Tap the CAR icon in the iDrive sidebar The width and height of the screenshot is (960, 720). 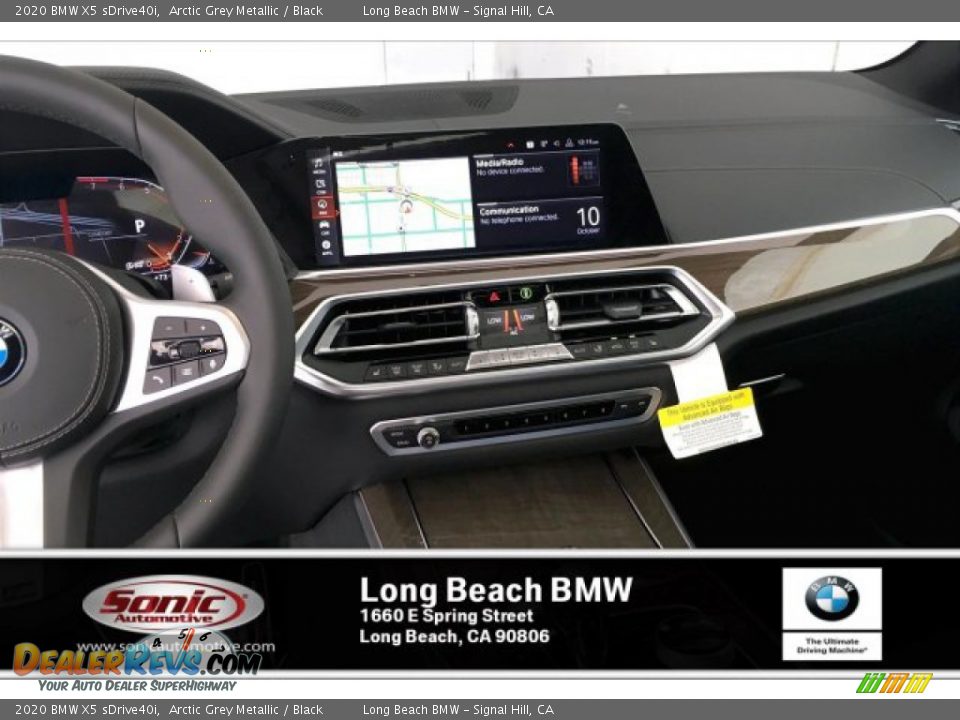coord(324,228)
